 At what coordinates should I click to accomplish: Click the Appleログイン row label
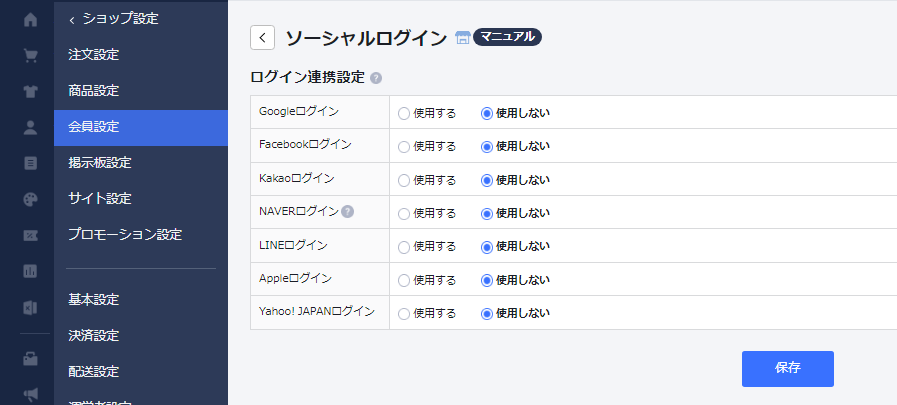[x=295, y=279]
